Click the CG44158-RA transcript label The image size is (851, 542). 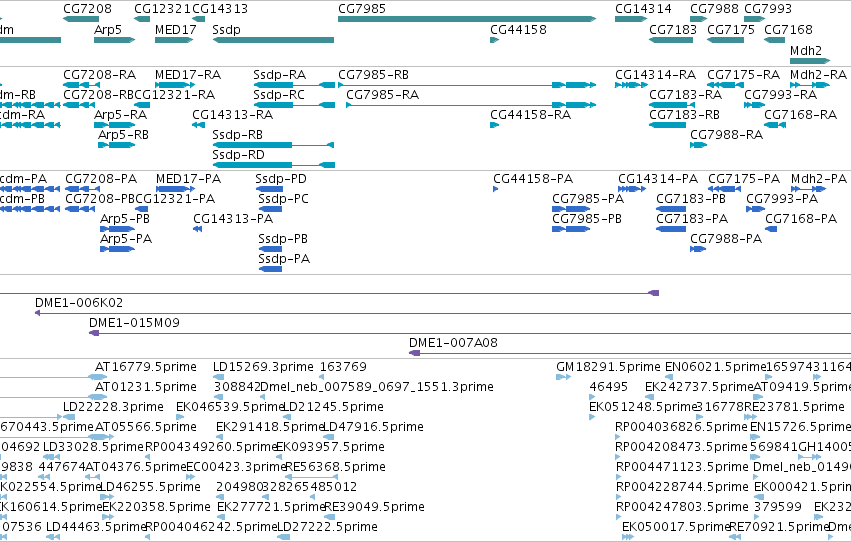(x=530, y=114)
